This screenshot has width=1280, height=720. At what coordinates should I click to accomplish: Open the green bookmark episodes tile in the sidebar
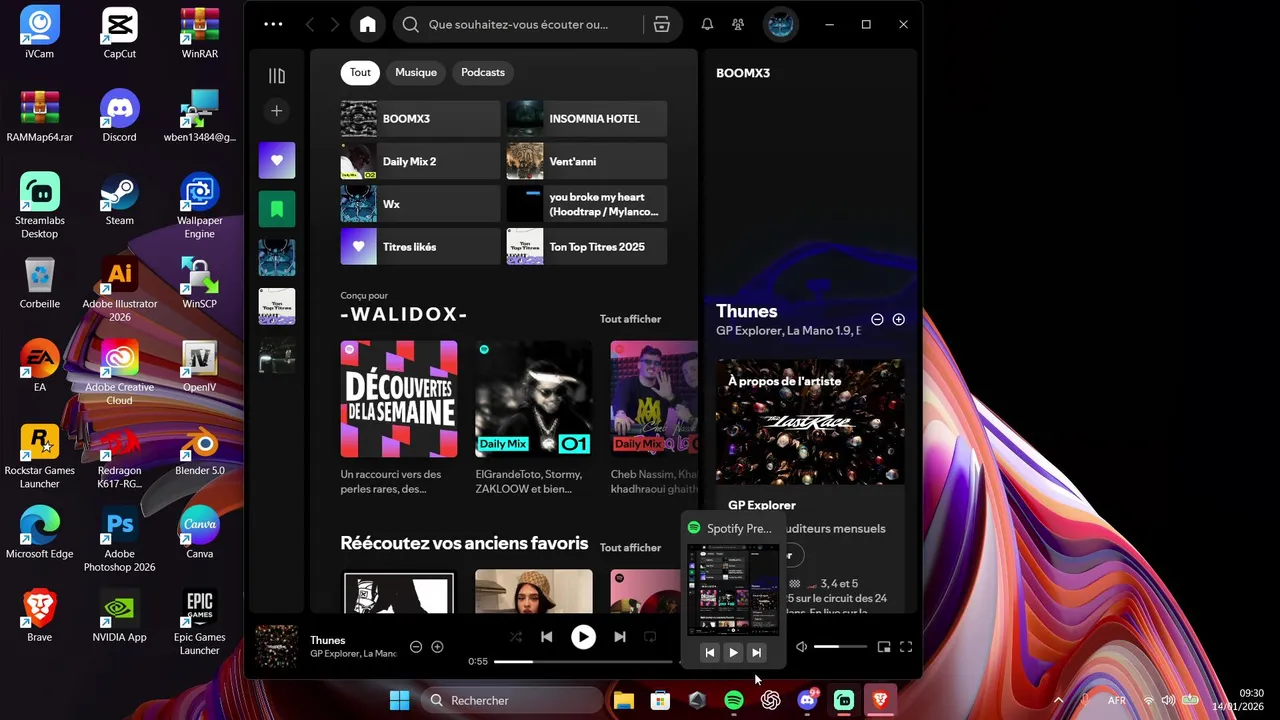click(x=277, y=209)
